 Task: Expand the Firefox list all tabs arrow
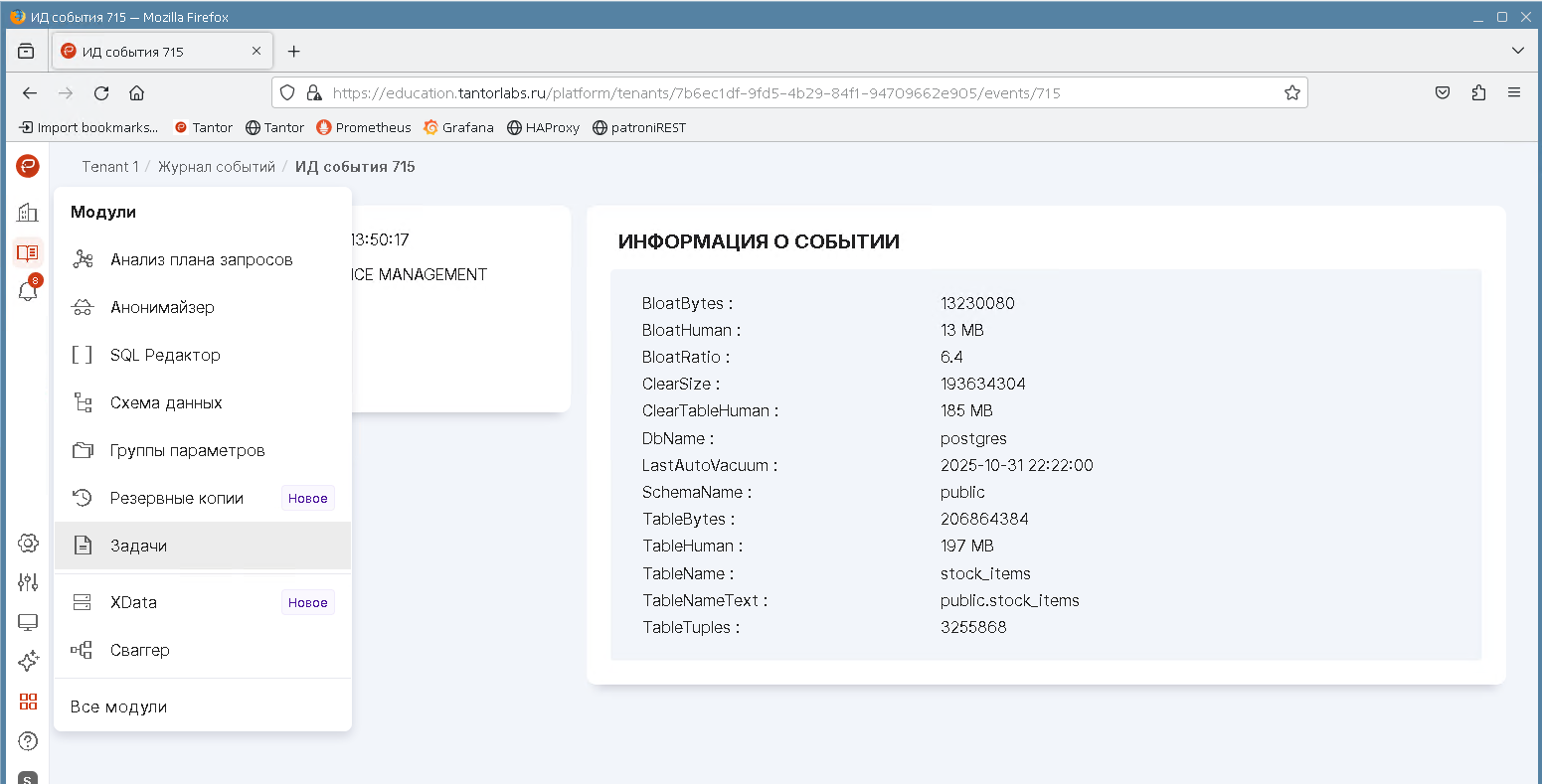point(1517,51)
